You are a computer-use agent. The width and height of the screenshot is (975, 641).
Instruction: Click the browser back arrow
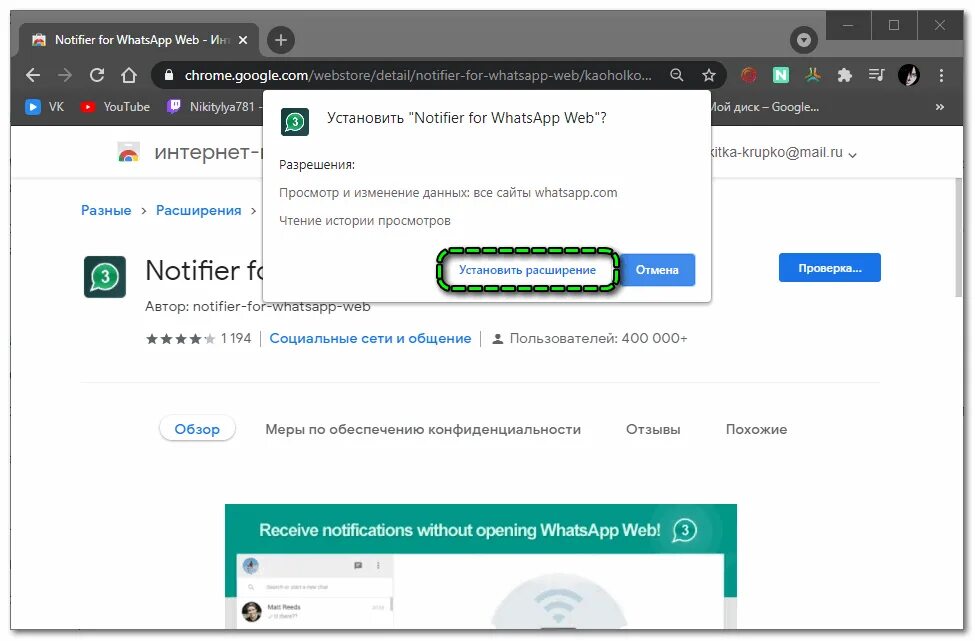(33, 75)
